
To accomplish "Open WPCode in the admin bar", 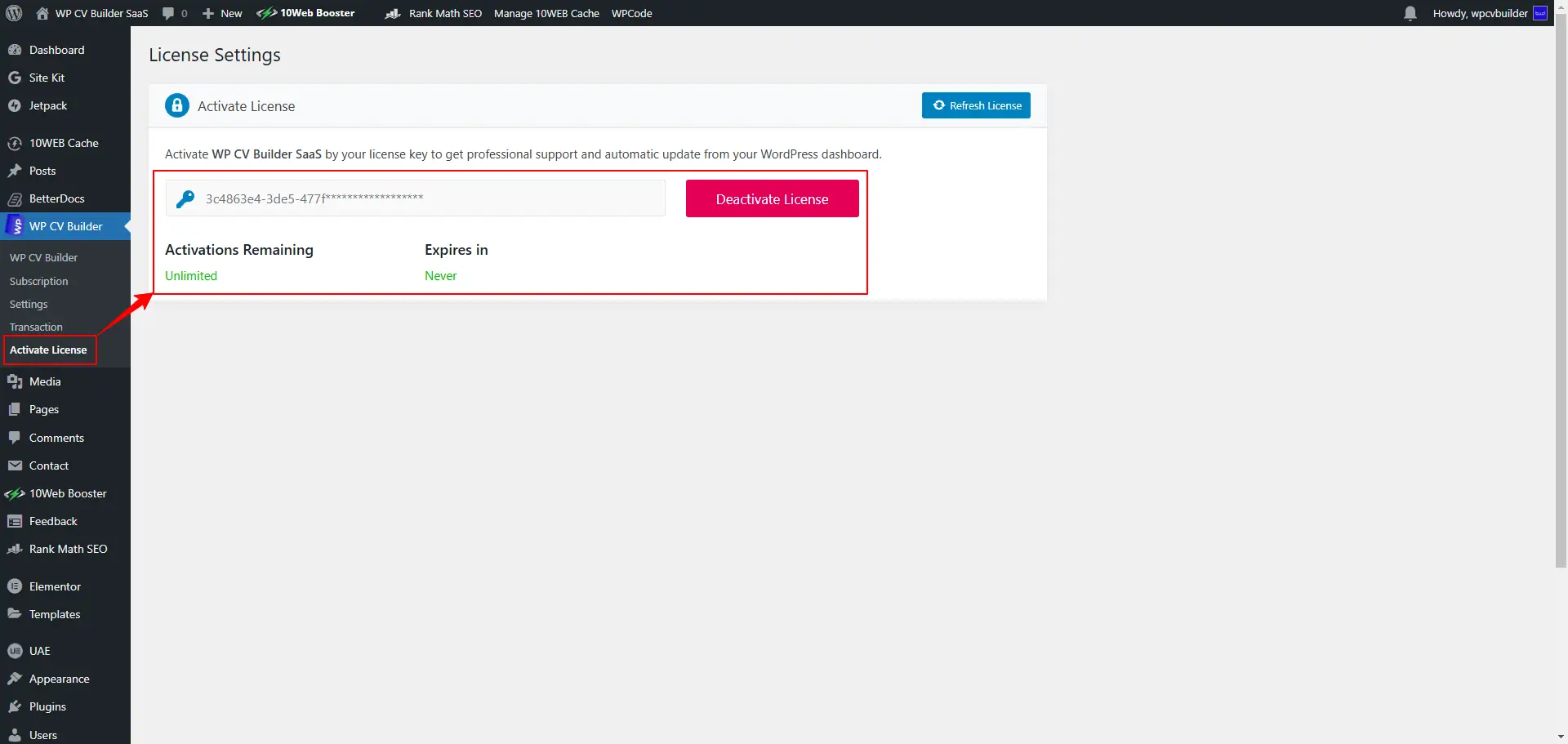I will tap(632, 13).
